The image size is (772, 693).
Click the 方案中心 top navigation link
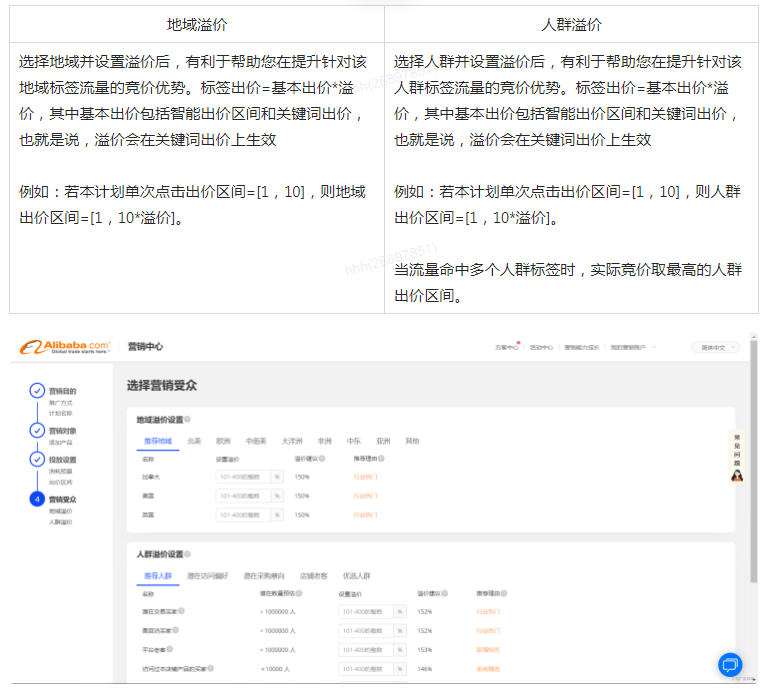tap(506, 347)
